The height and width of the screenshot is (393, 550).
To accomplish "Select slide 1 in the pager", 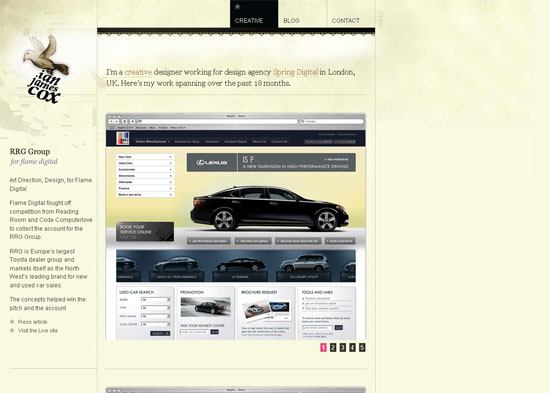I will point(323,347).
